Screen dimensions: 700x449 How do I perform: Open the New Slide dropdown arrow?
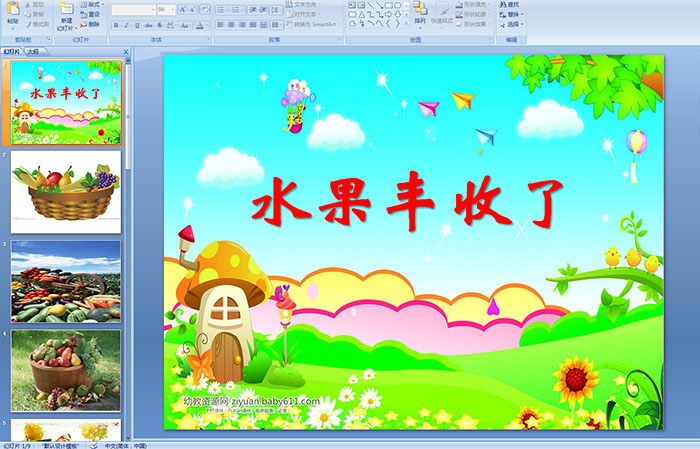(76, 29)
